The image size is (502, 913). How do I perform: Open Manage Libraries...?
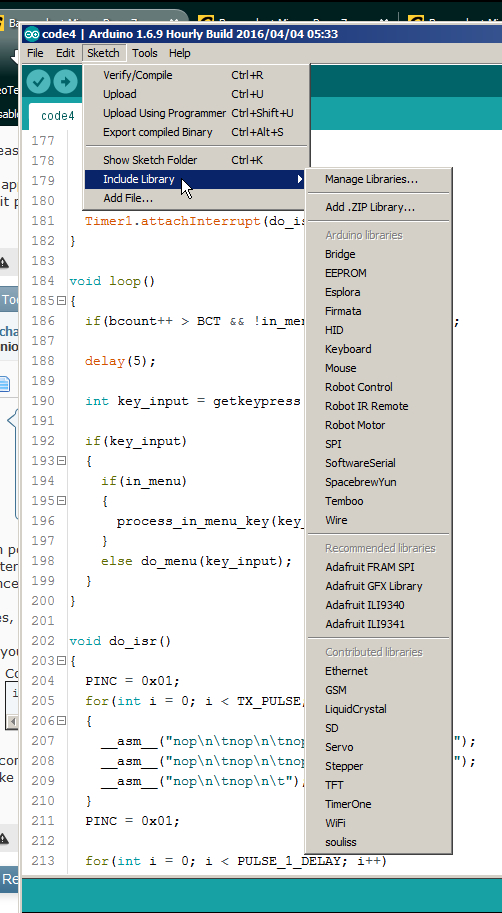[379, 179]
